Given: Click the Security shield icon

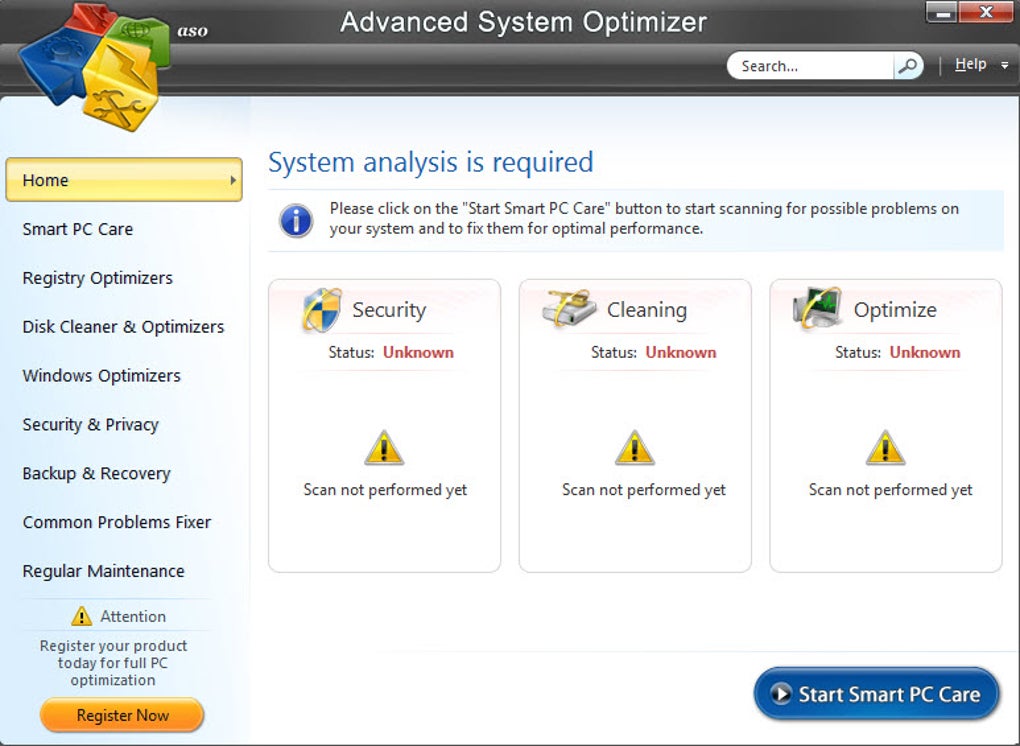Looking at the screenshot, I should coord(322,310).
